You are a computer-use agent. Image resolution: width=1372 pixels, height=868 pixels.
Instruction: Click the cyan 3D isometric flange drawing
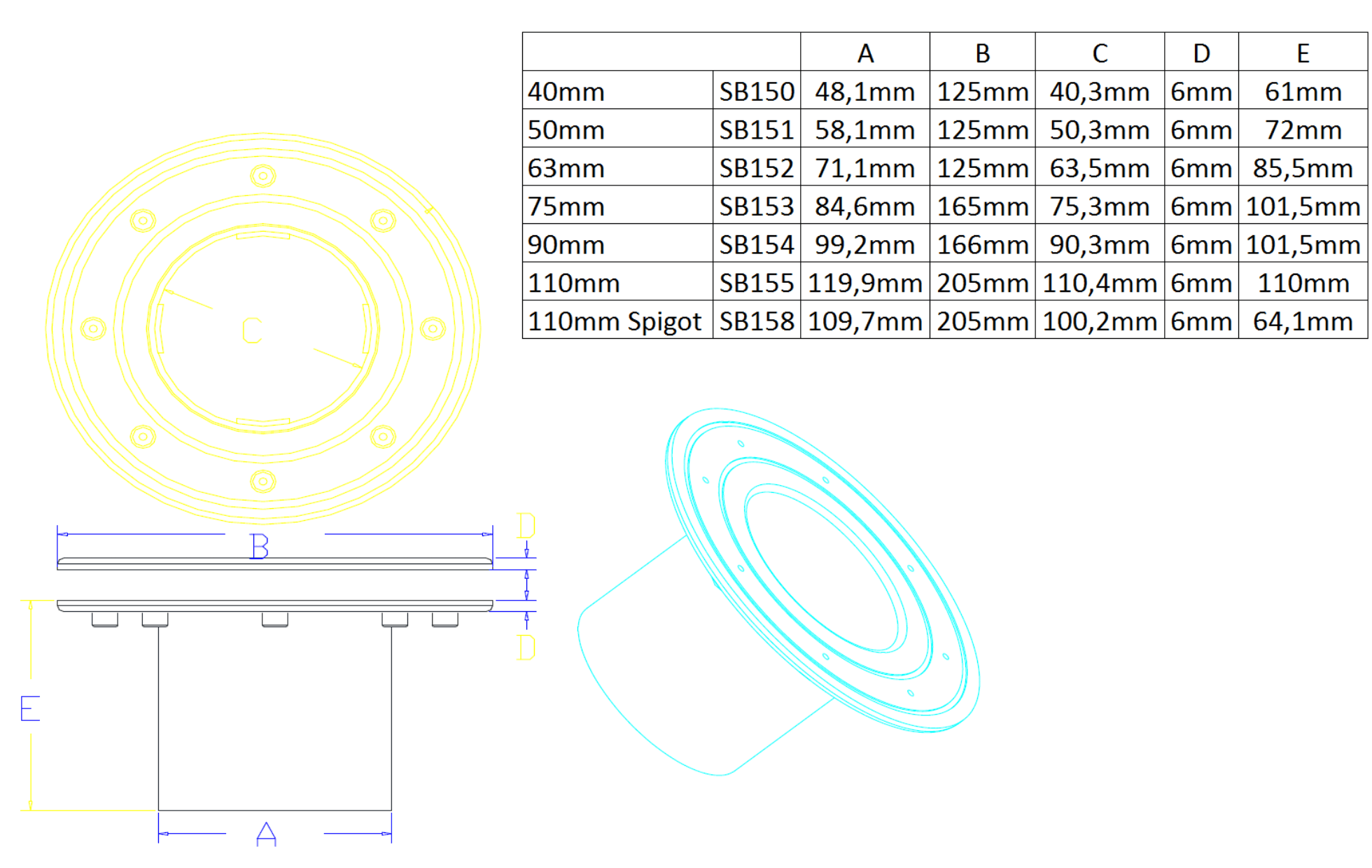pyautogui.click(x=778, y=591)
